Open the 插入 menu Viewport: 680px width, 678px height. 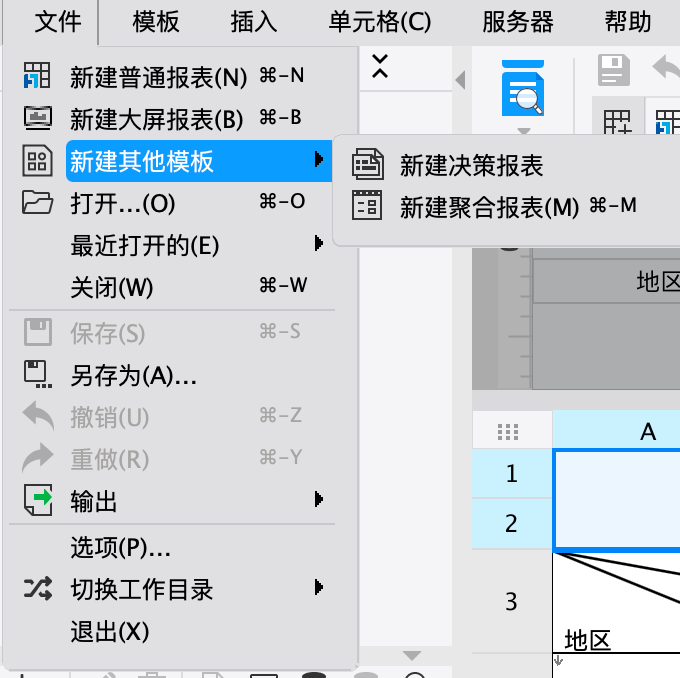click(253, 21)
